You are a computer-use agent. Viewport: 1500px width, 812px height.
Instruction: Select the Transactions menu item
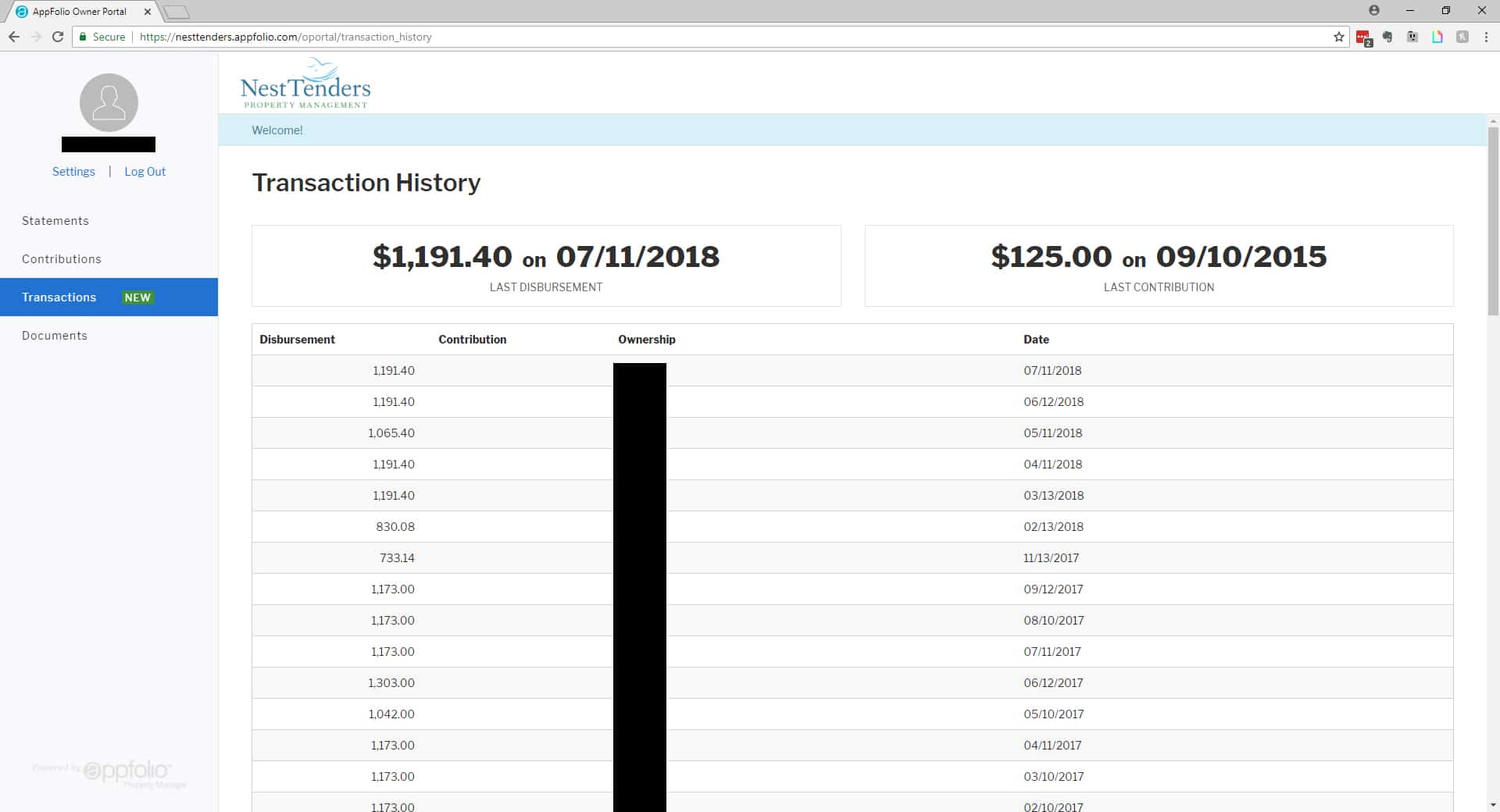click(x=59, y=297)
